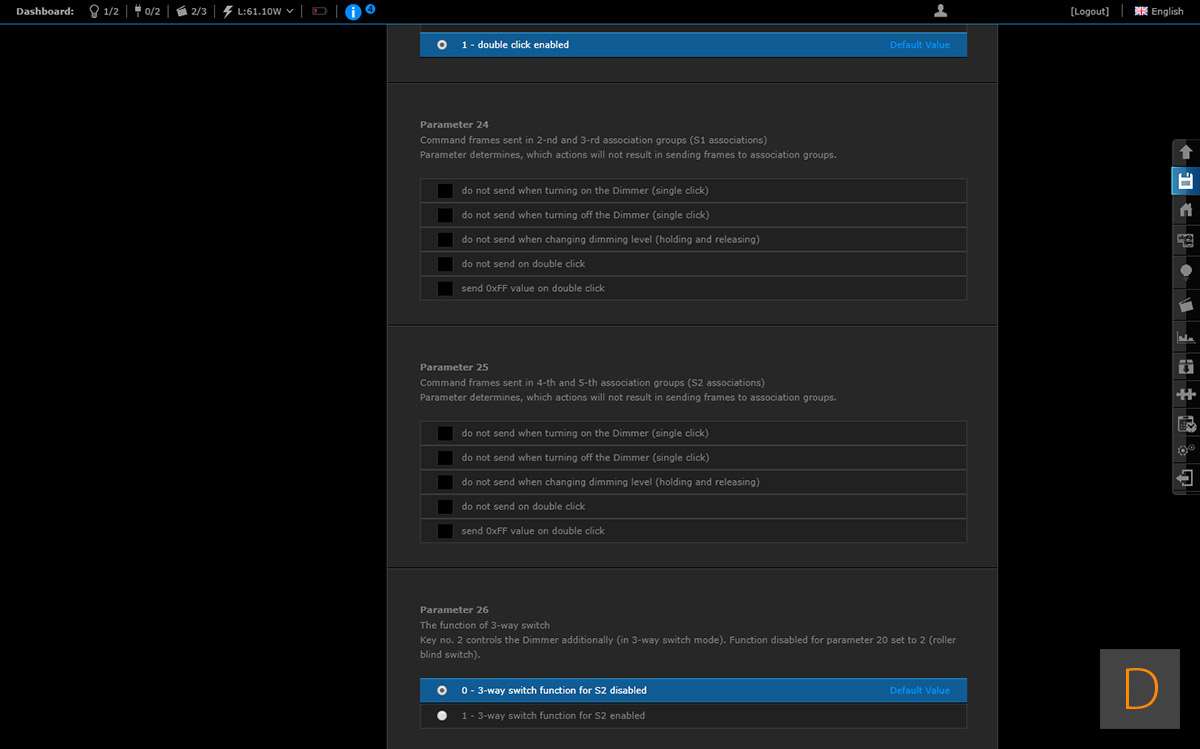This screenshot has width=1200, height=749.
Task: Open the home icon in right sidebar
Action: (x=1186, y=210)
